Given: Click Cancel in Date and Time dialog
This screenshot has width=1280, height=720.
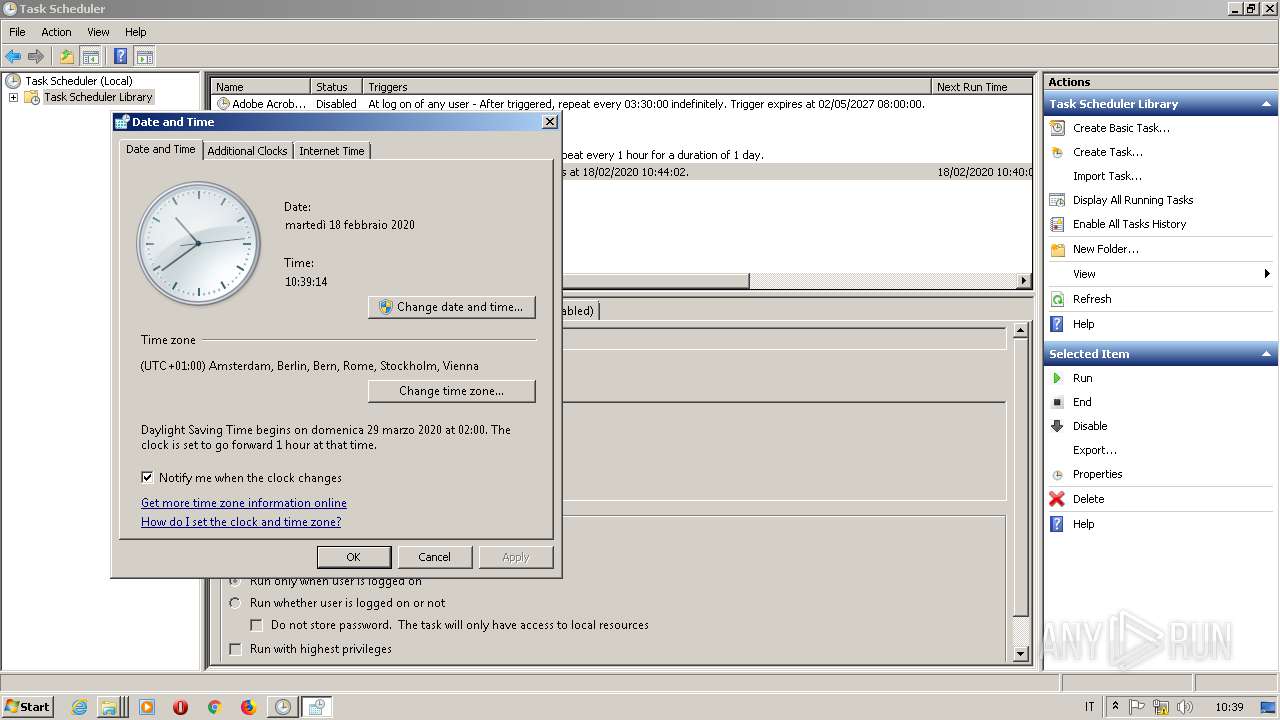Looking at the screenshot, I should [x=434, y=557].
